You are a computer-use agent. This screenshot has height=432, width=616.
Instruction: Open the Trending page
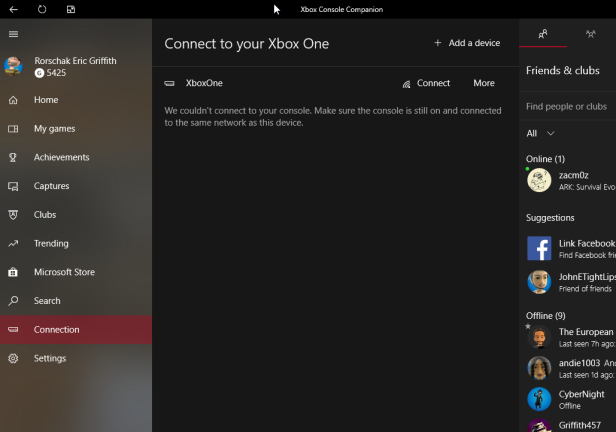coord(51,243)
